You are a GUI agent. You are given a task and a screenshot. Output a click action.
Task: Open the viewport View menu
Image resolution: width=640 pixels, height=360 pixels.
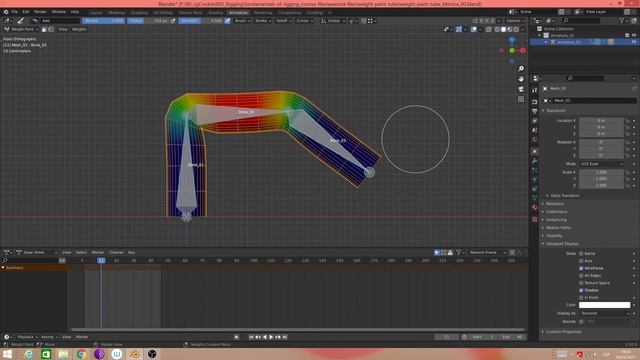pyautogui.click(x=63, y=29)
